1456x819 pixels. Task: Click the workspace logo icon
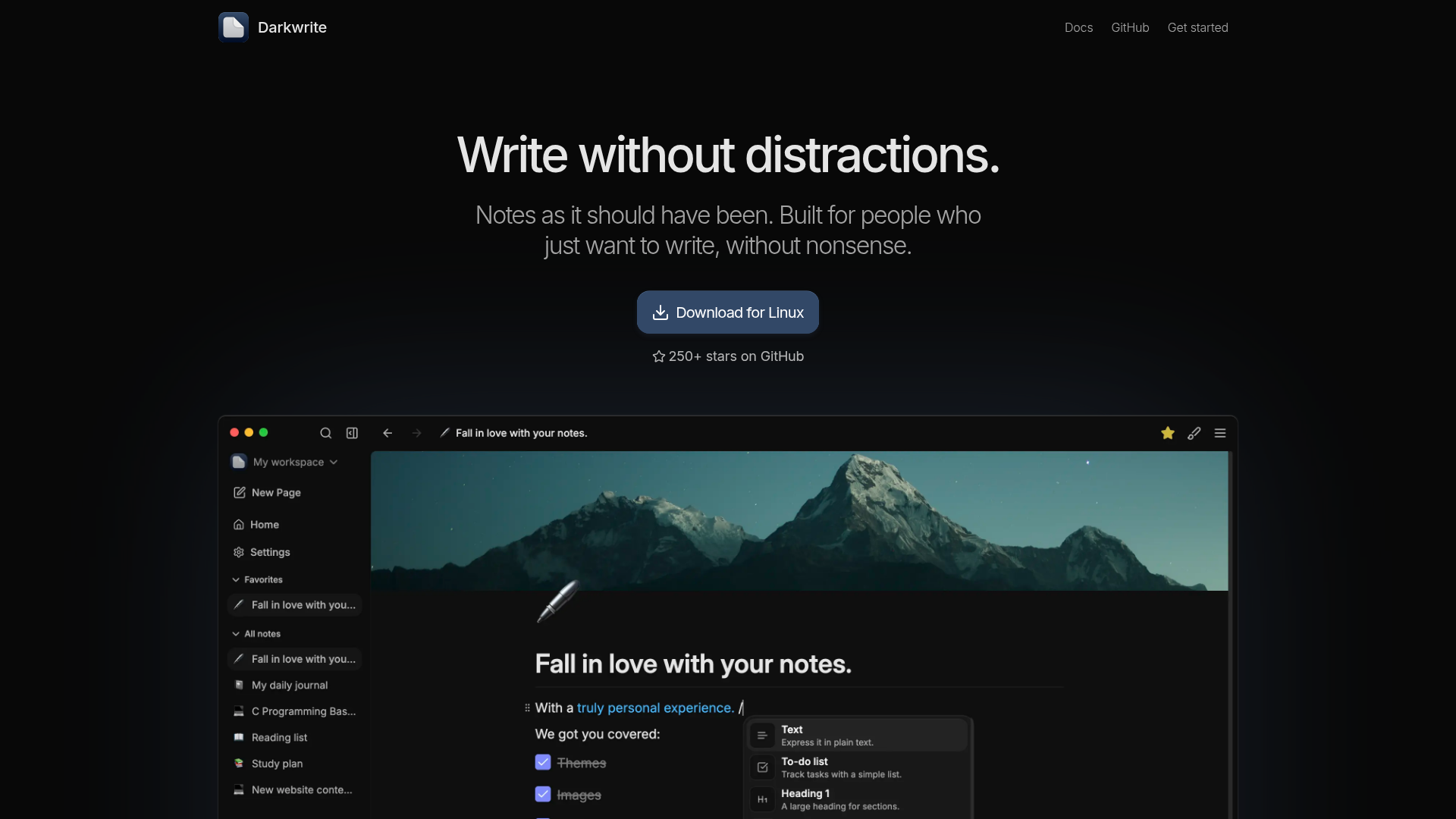point(239,462)
